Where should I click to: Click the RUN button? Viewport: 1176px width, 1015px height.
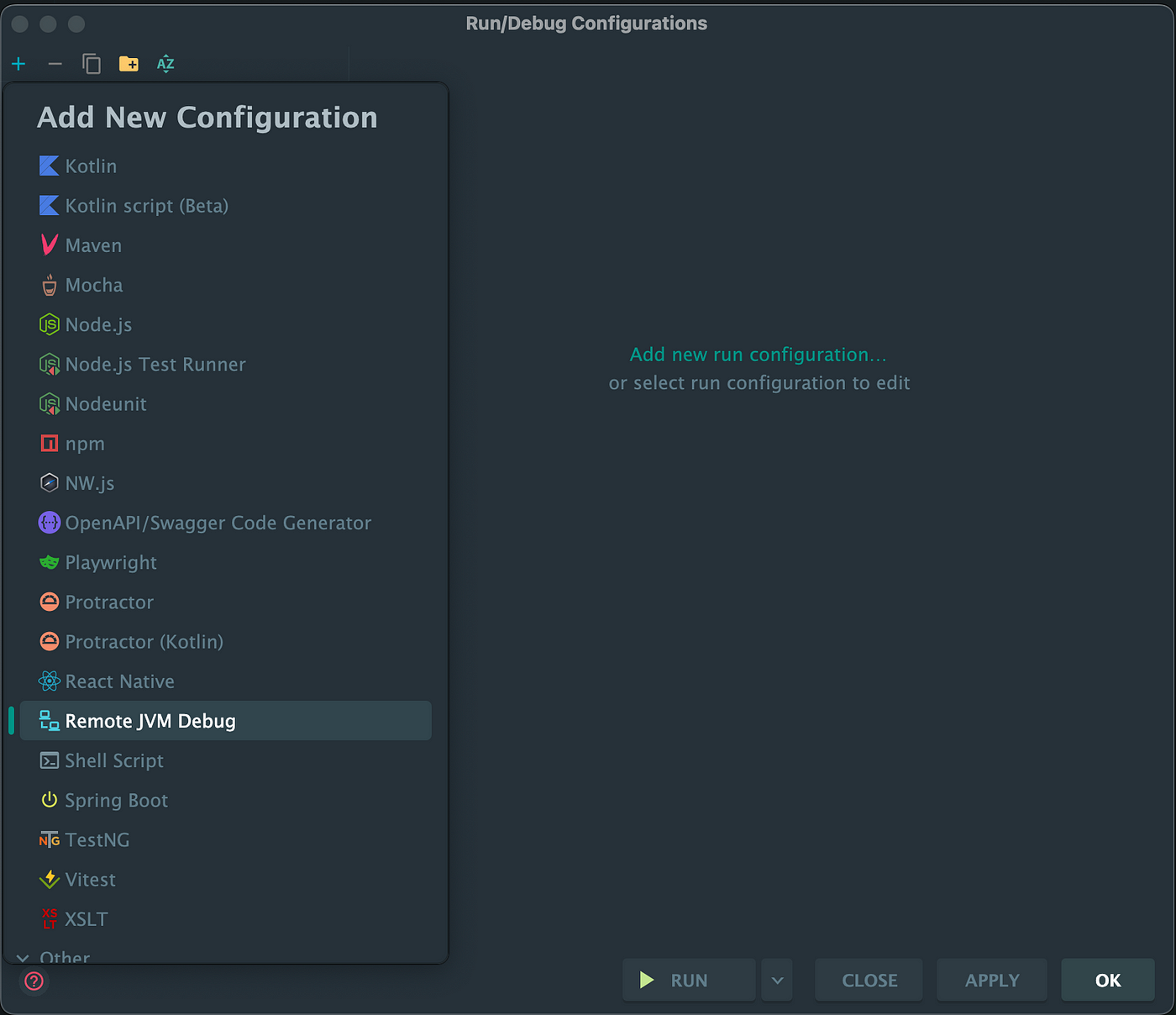[x=689, y=981]
